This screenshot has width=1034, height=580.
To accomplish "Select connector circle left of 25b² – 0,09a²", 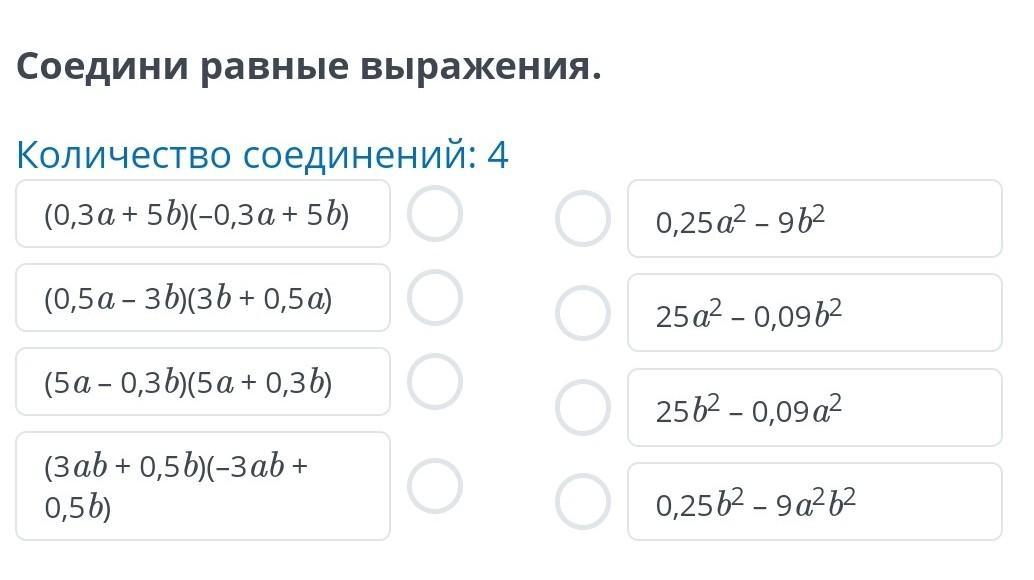I will pyautogui.click(x=582, y=407).
